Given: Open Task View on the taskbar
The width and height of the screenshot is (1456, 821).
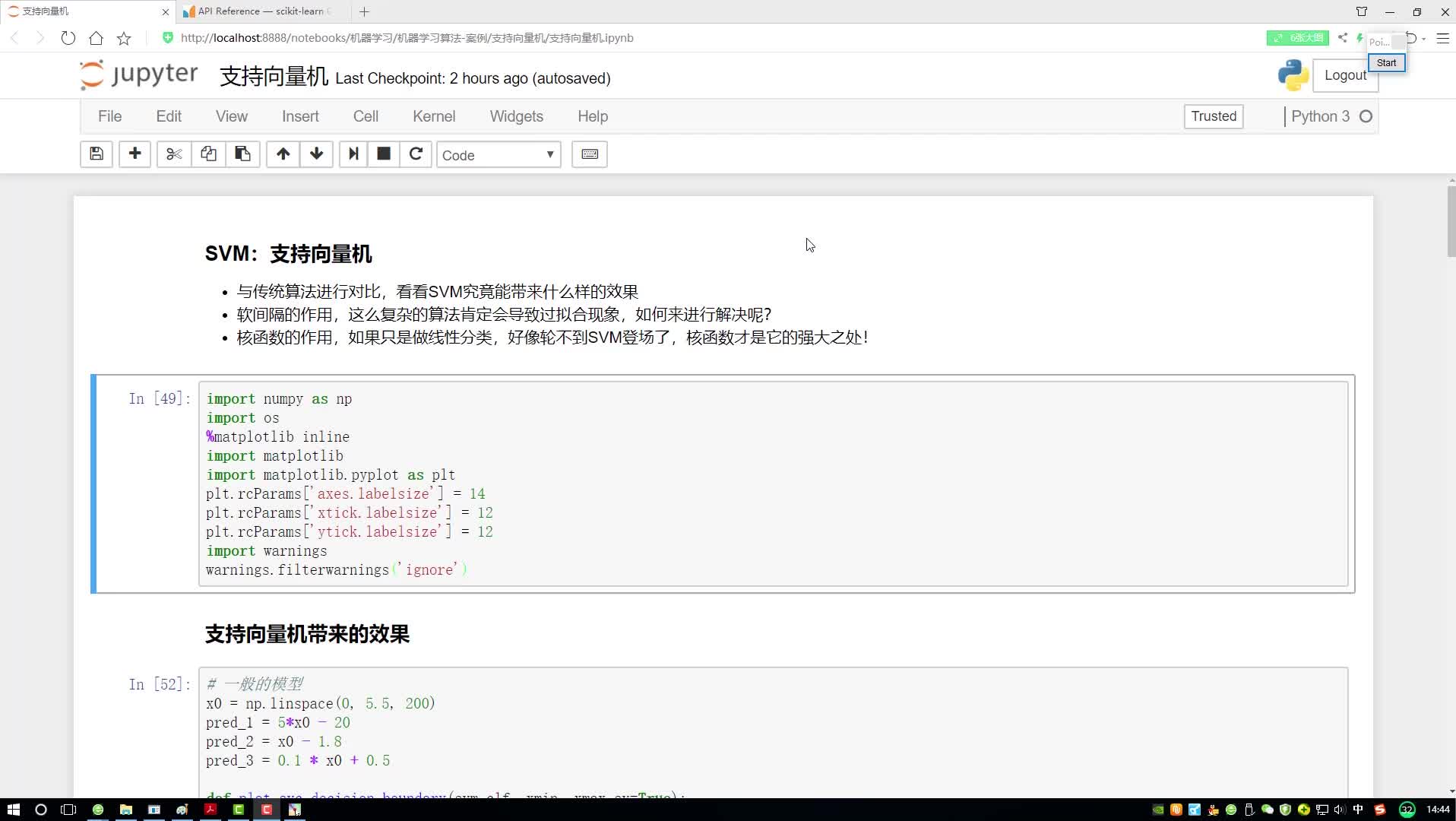Looking at the screenshot, I should point(68,810).
